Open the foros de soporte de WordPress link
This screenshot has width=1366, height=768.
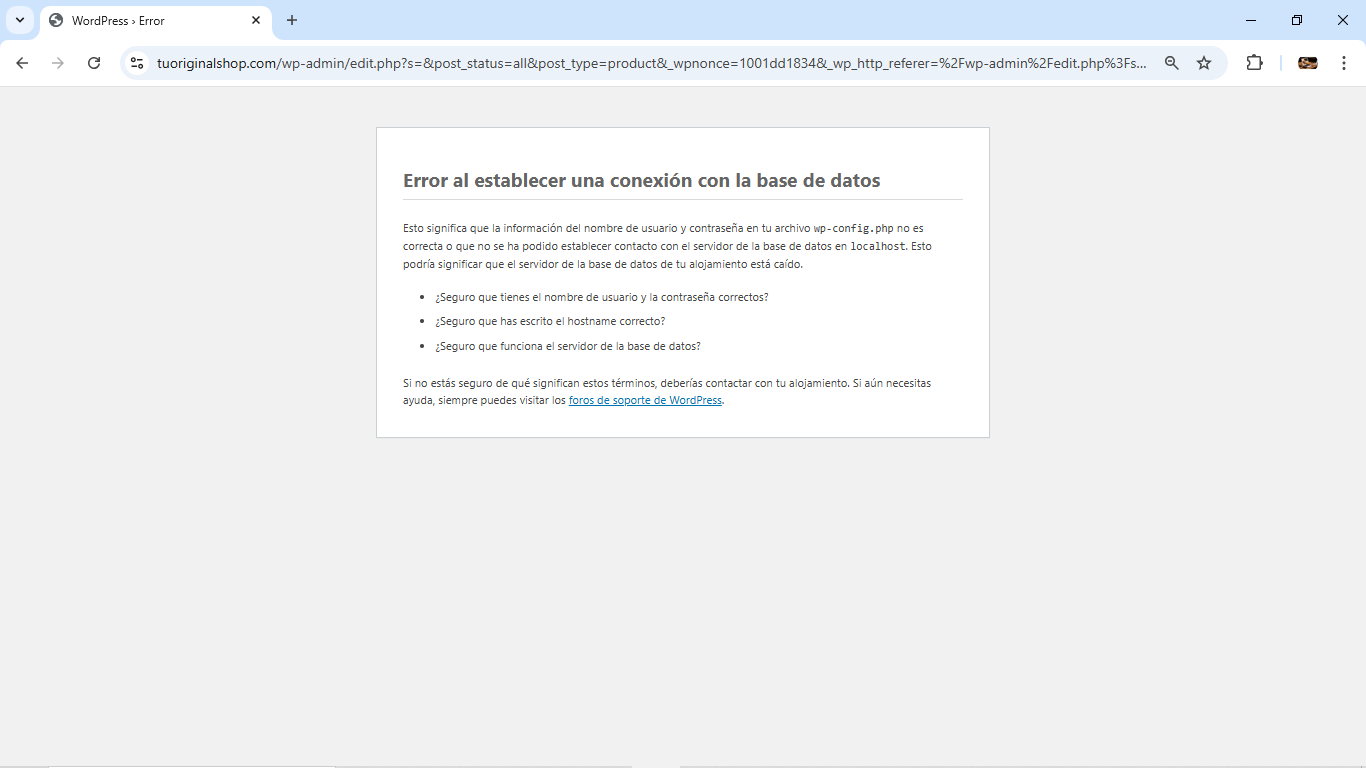click(645, 400)
